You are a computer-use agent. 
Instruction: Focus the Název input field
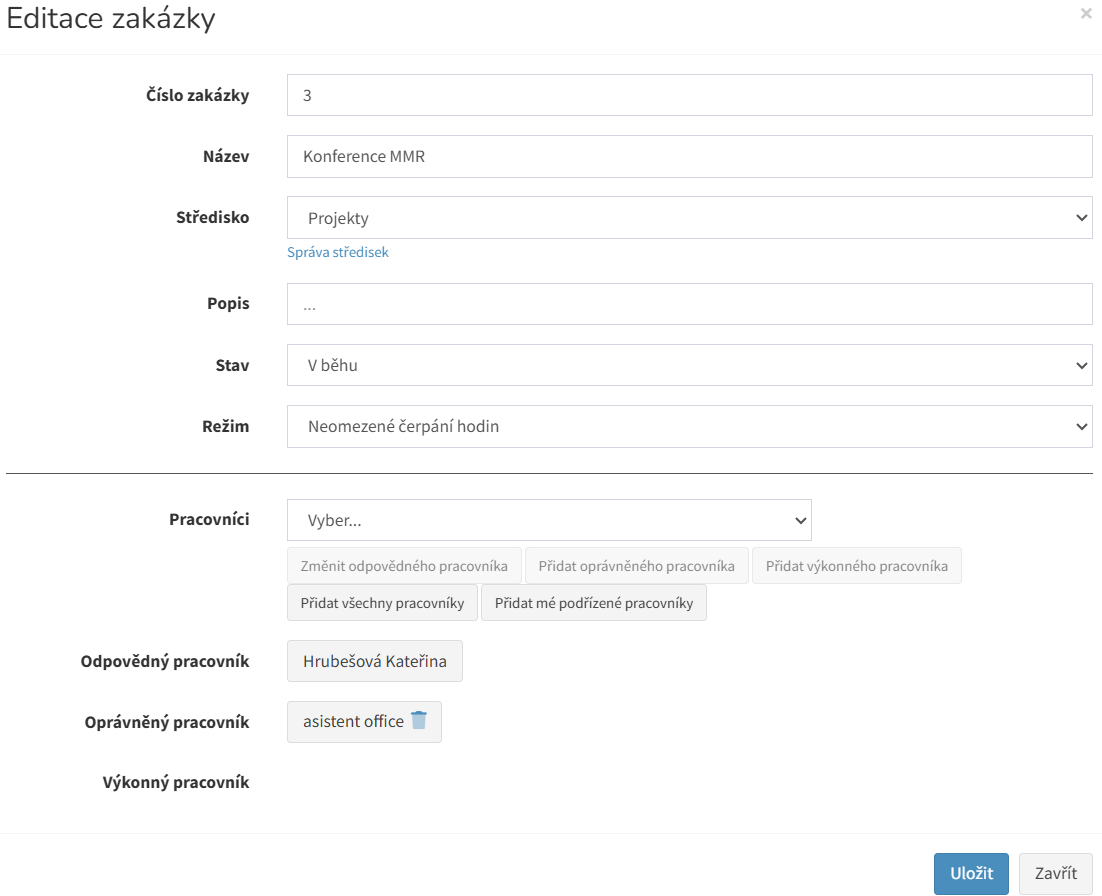pyautogui.click(x=689, y=157)
